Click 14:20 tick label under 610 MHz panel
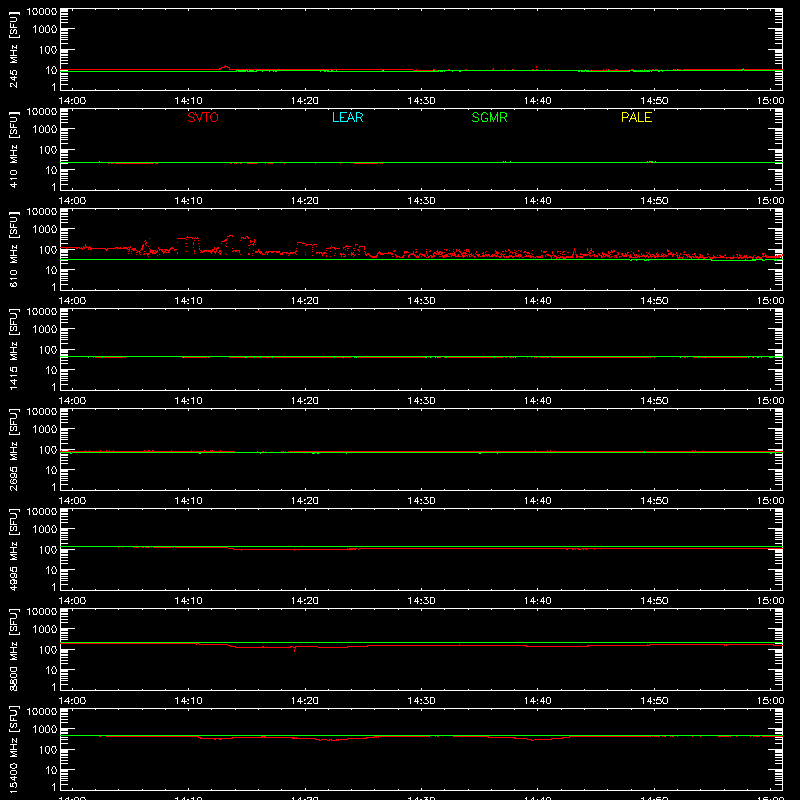Image resolution: width=800 pixels, height=800 pixels. tap(305, 301)
